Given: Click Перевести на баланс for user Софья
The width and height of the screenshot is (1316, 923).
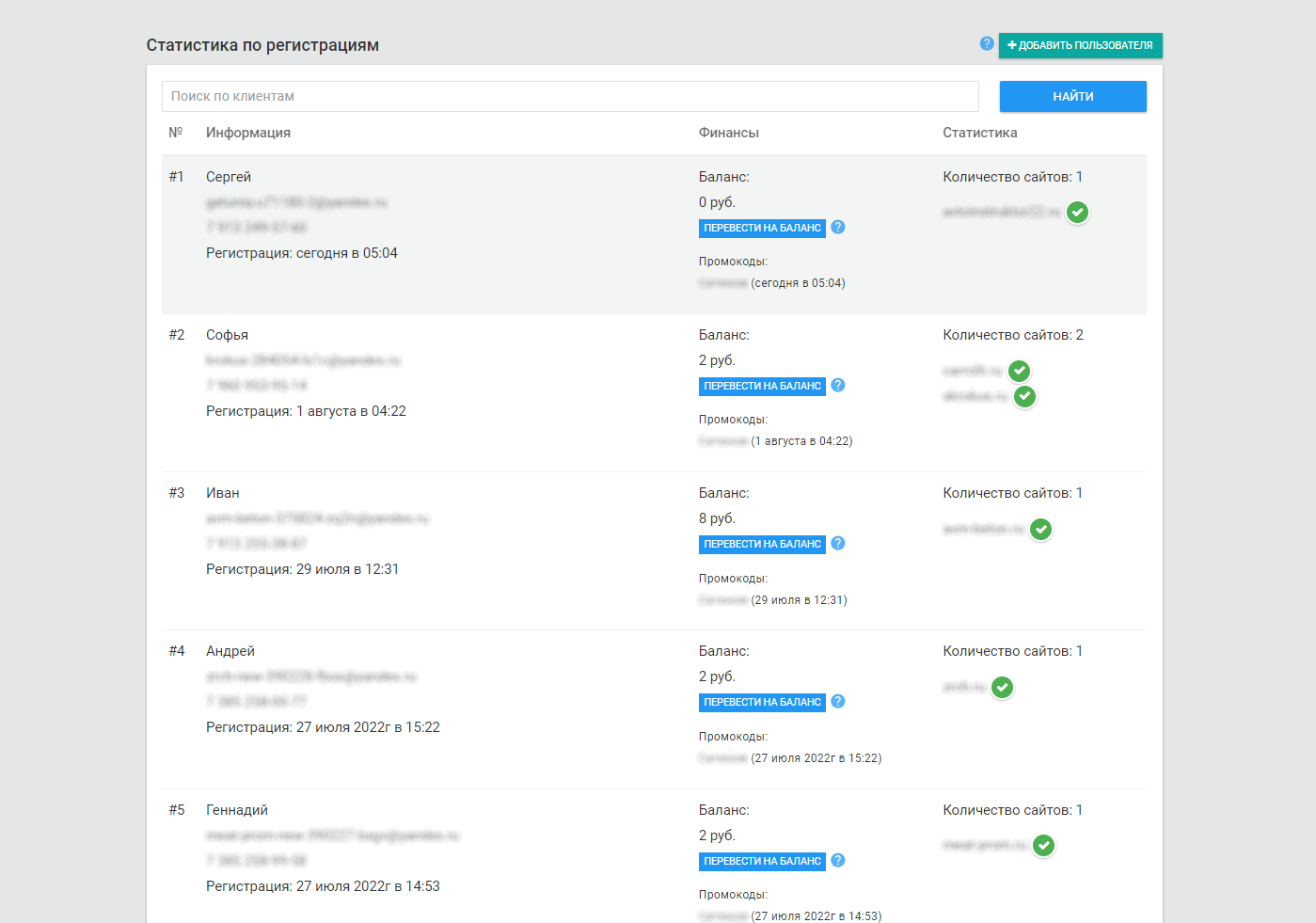Looking at the screenshot, I should pos(762,386).
